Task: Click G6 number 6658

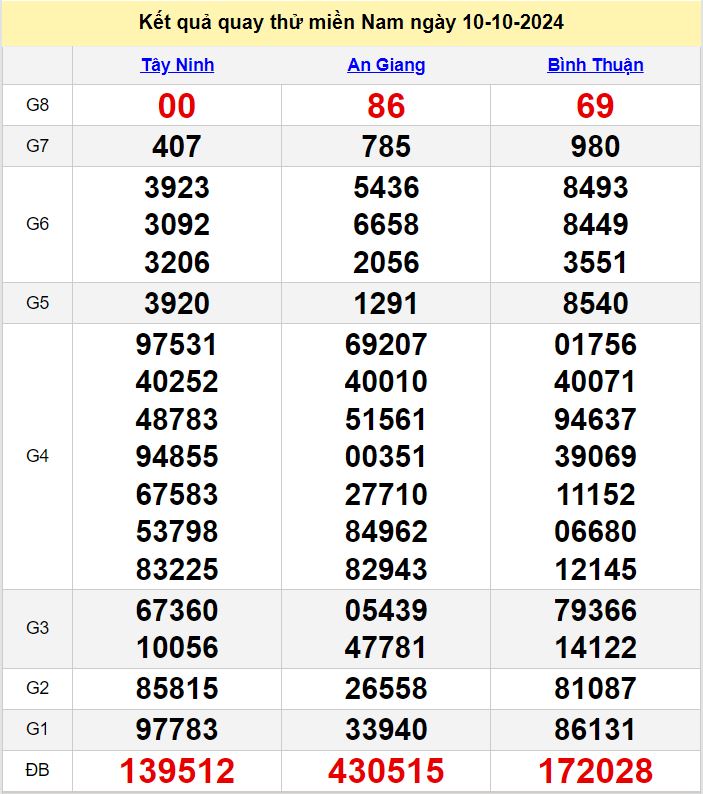Action: click(x=386, y=225)
